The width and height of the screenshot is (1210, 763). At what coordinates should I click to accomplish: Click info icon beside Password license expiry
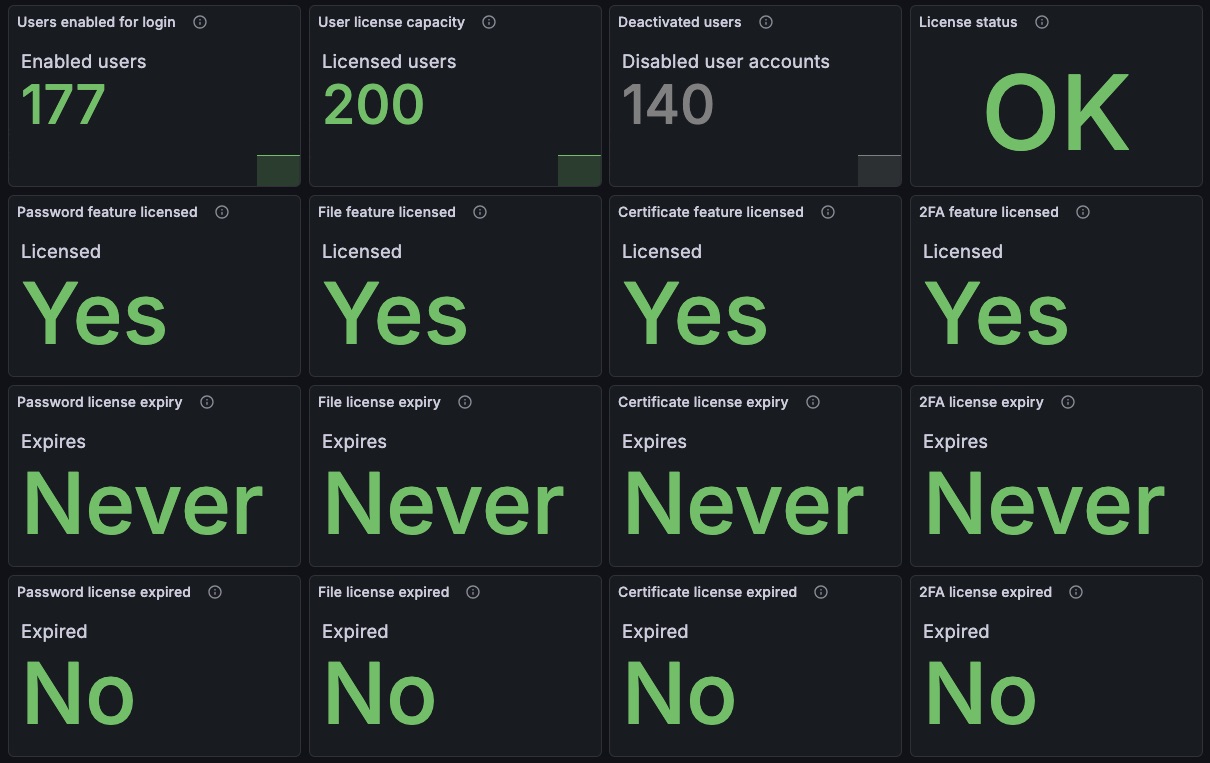(x=207, y=402)
